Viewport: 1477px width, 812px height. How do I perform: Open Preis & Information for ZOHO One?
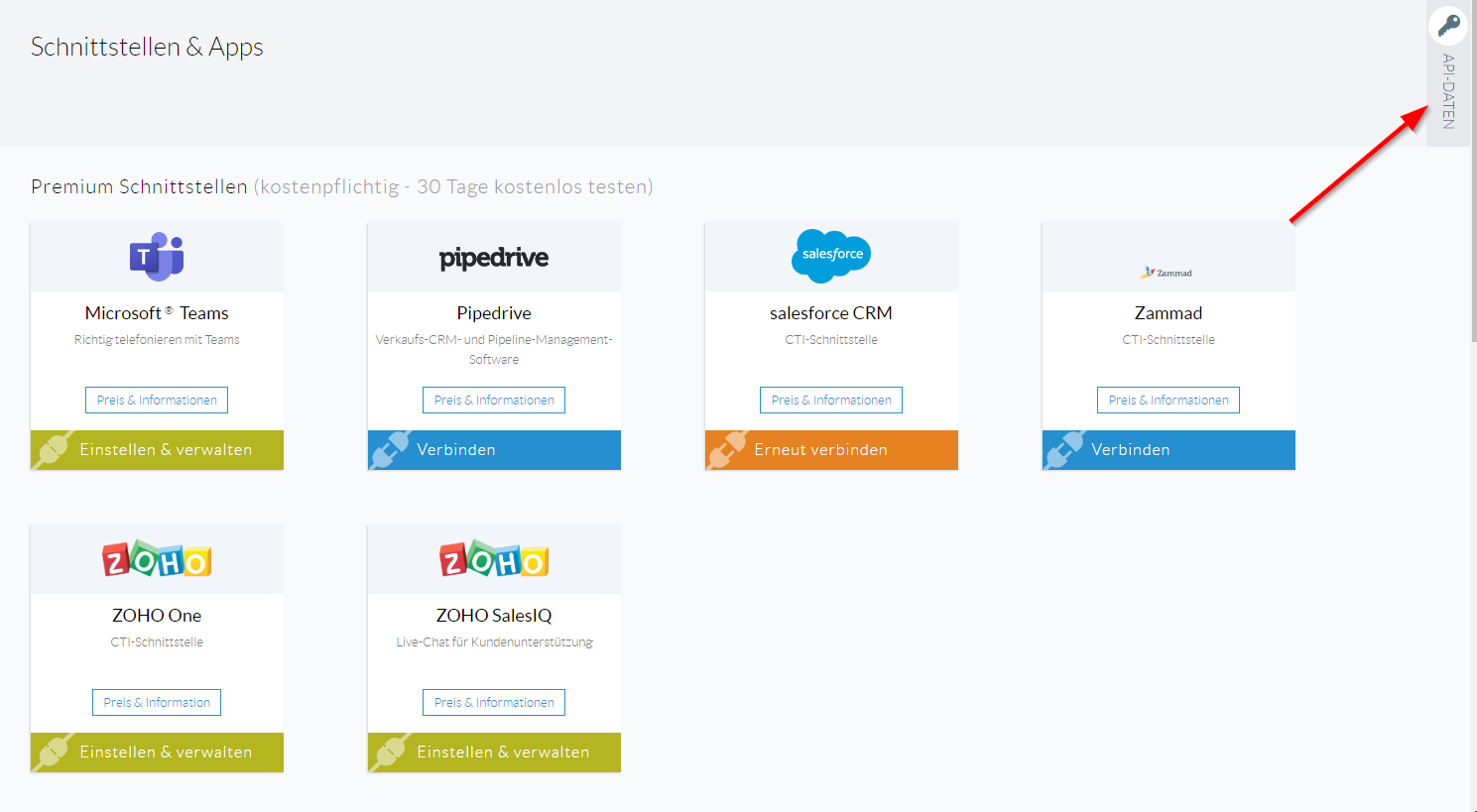pyautogui.click(x=157, y=703)
